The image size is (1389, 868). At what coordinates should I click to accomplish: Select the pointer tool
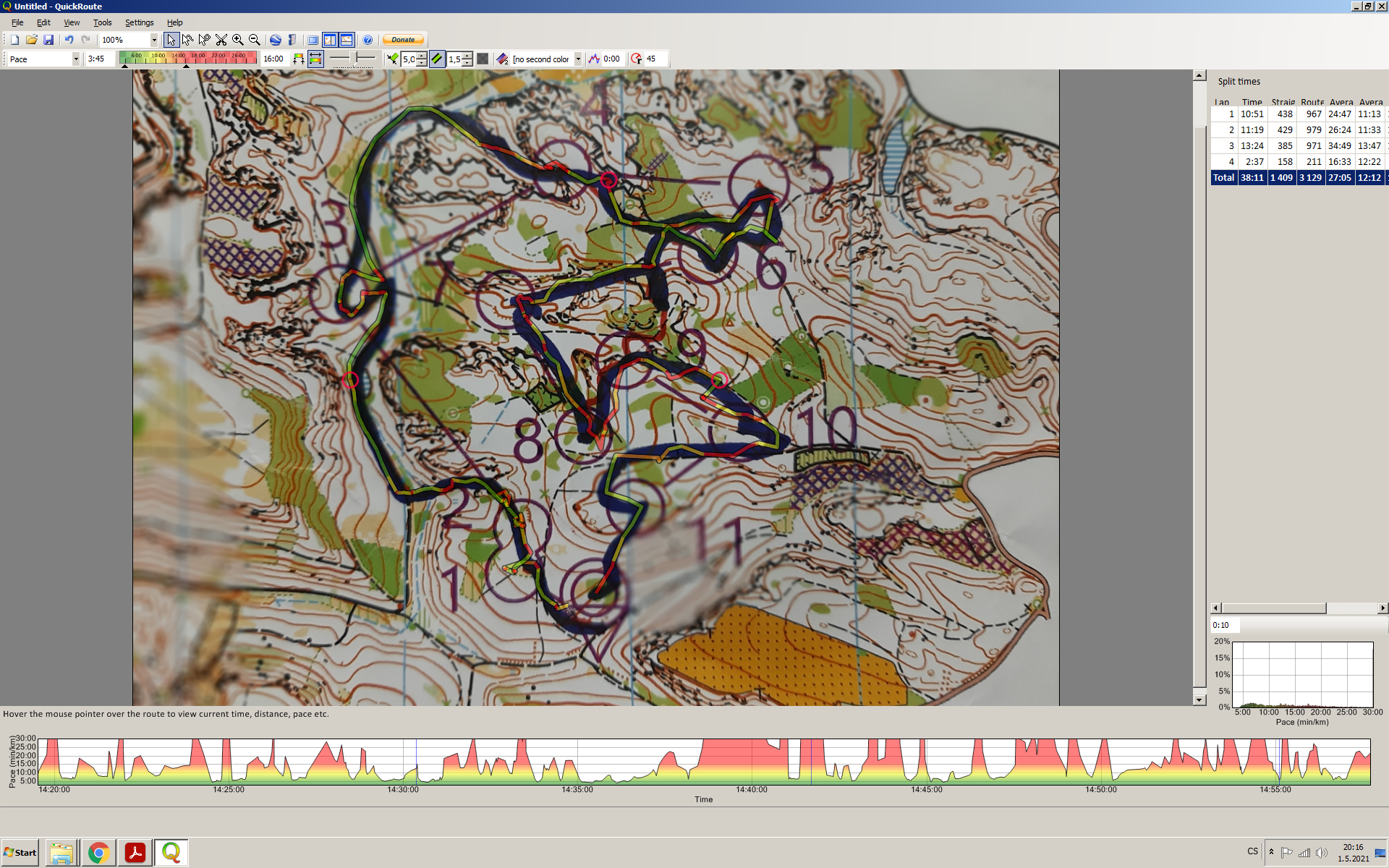(x=171, y=40)
